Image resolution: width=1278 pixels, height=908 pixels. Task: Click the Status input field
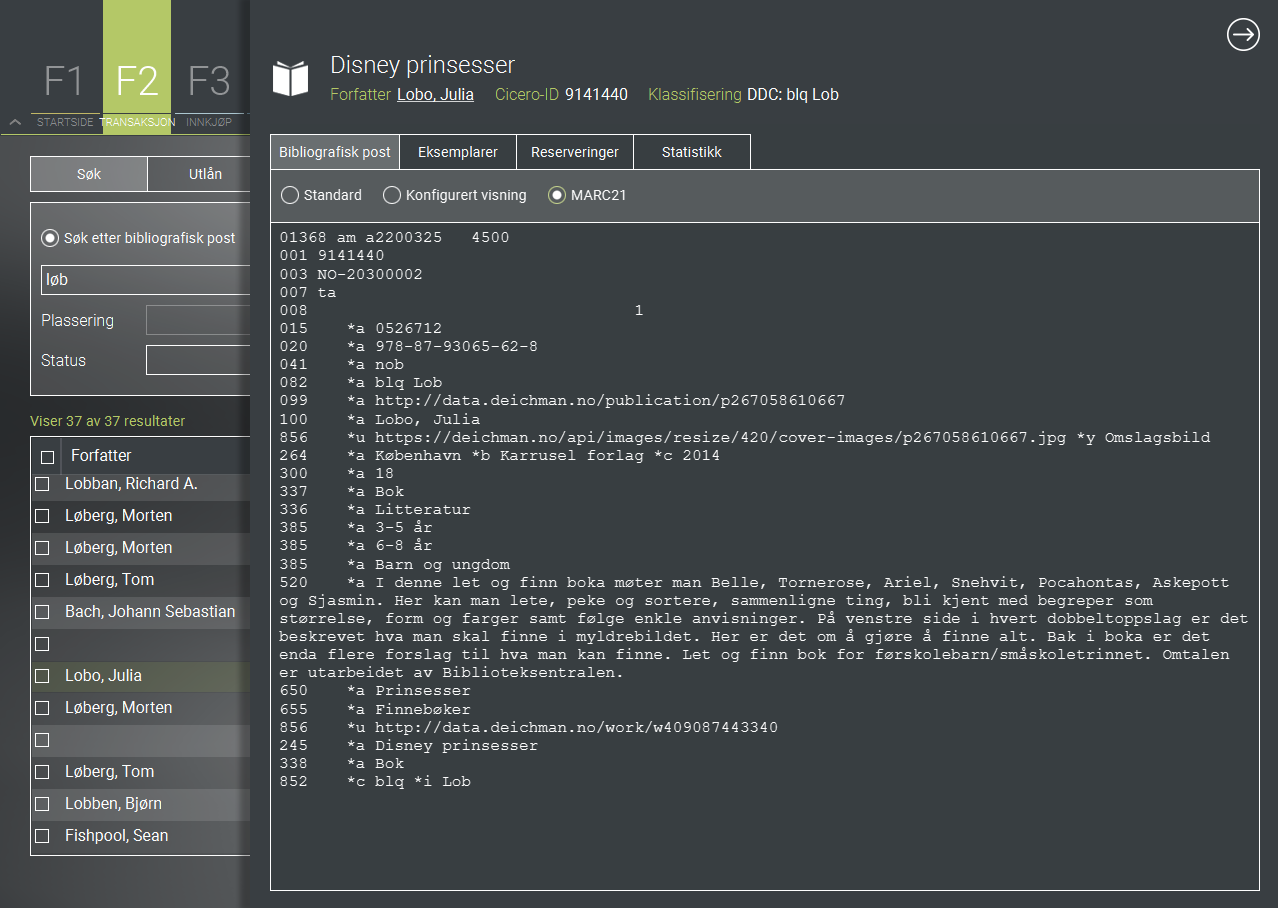198,360
